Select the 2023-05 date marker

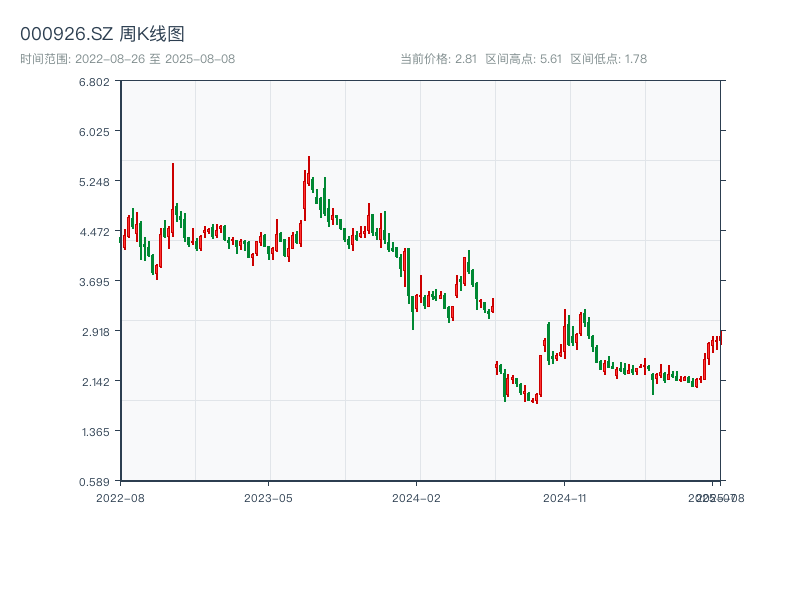268,497
